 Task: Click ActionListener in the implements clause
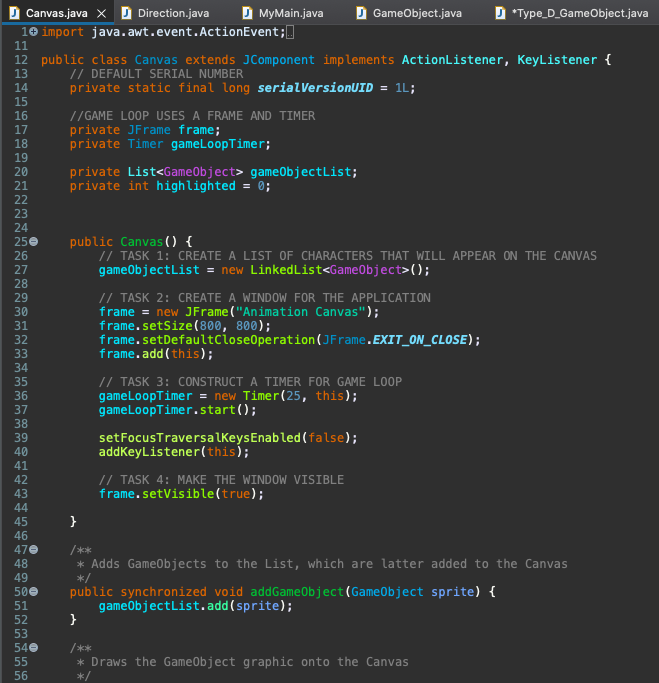coord(452,60)
